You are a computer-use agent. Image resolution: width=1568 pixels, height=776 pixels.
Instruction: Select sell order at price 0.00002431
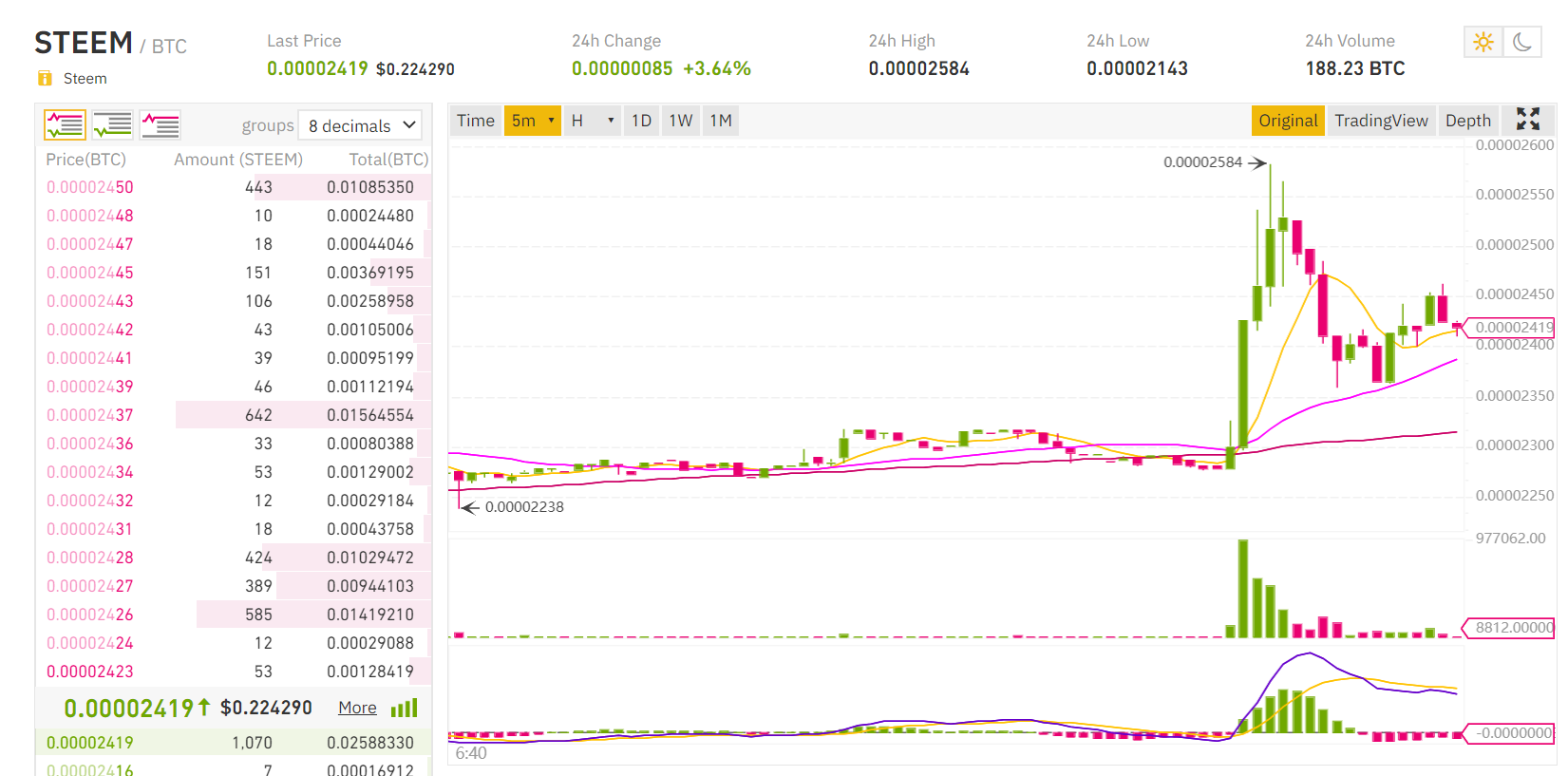234,529
